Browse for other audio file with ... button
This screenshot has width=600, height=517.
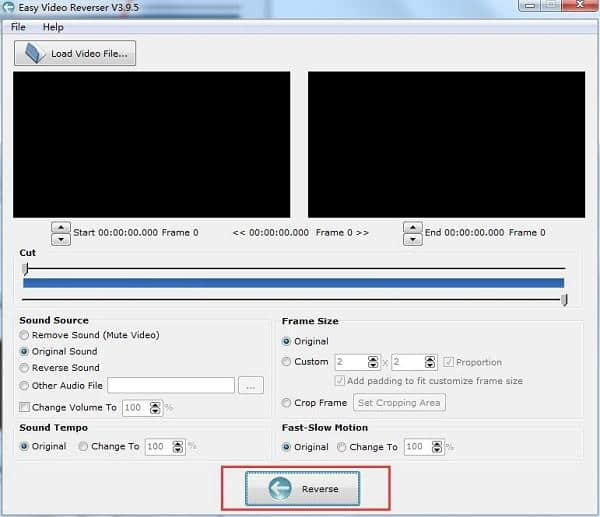tap(251, 385)
